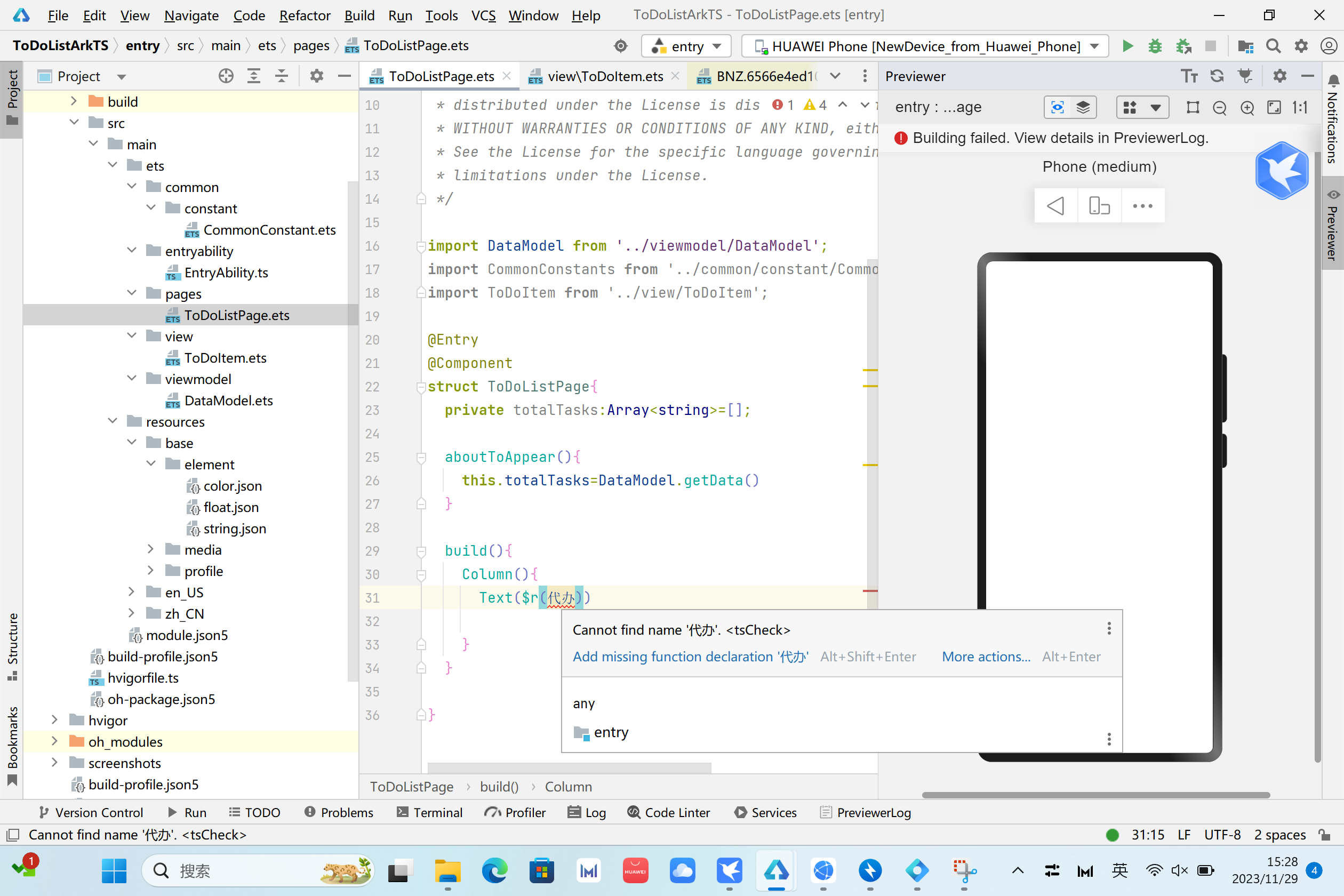Reload the Previewer with refresh icon
The image size is (1344, 896).
coord(1217,76)
